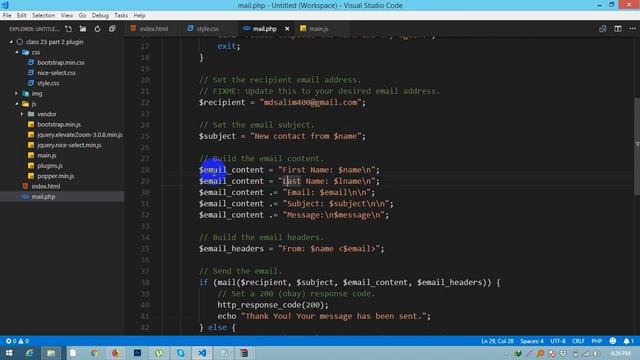
Task: Open style.css in the Explorer tree
Action: [48, 83]
